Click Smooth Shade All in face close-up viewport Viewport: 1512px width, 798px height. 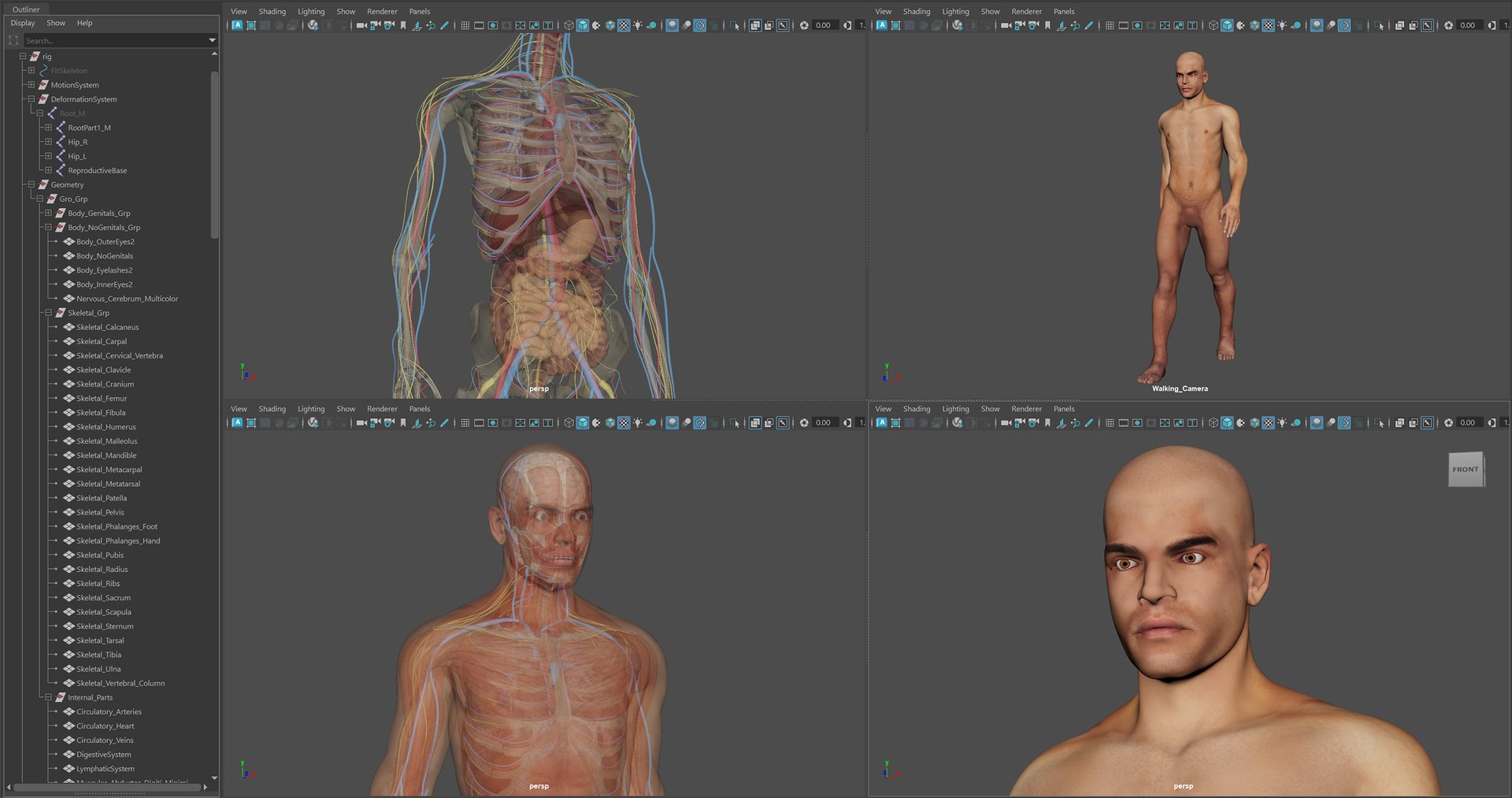[1227, 423]
